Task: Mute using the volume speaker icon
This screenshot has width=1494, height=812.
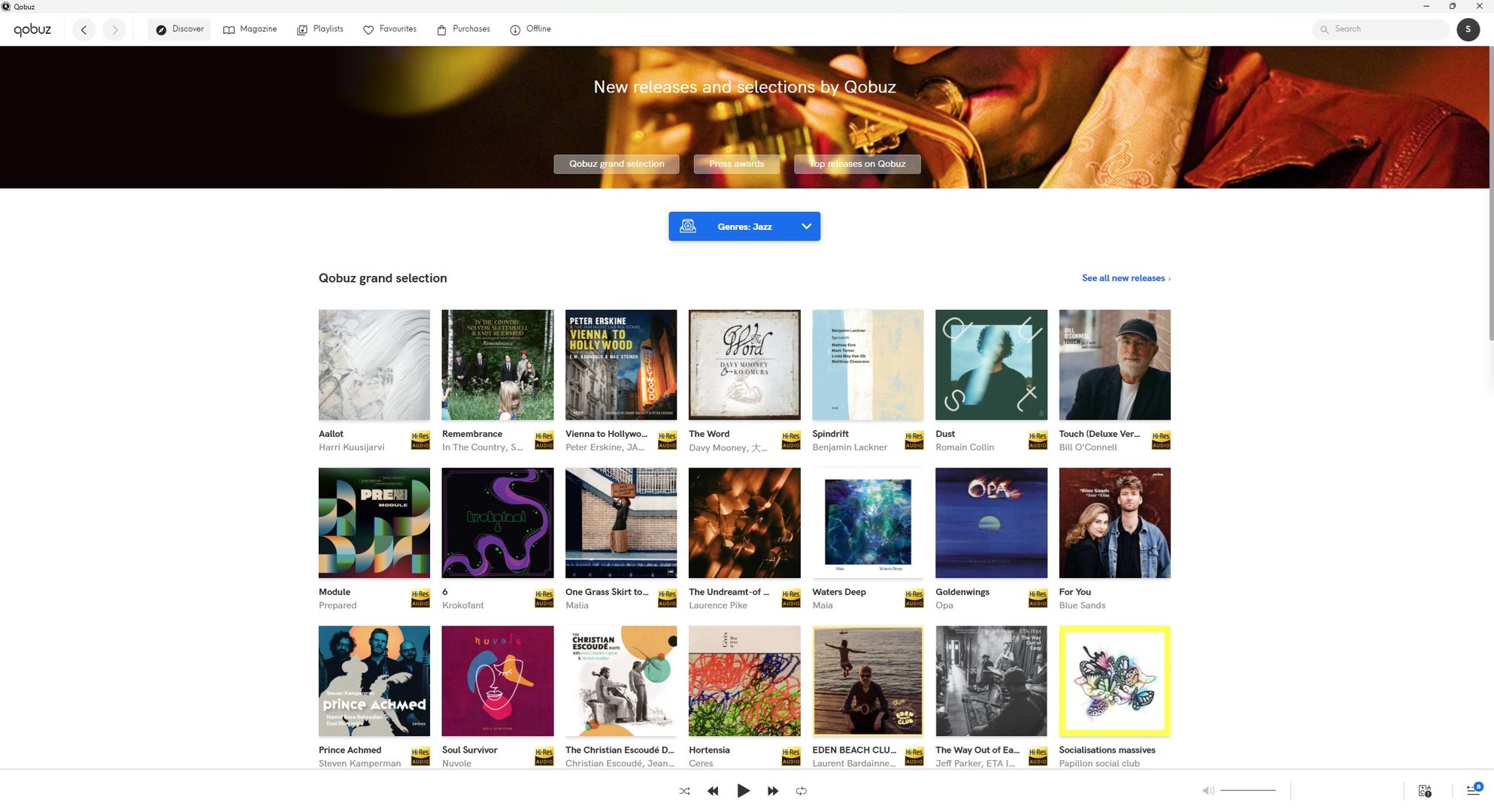Action: point(1208,791)
